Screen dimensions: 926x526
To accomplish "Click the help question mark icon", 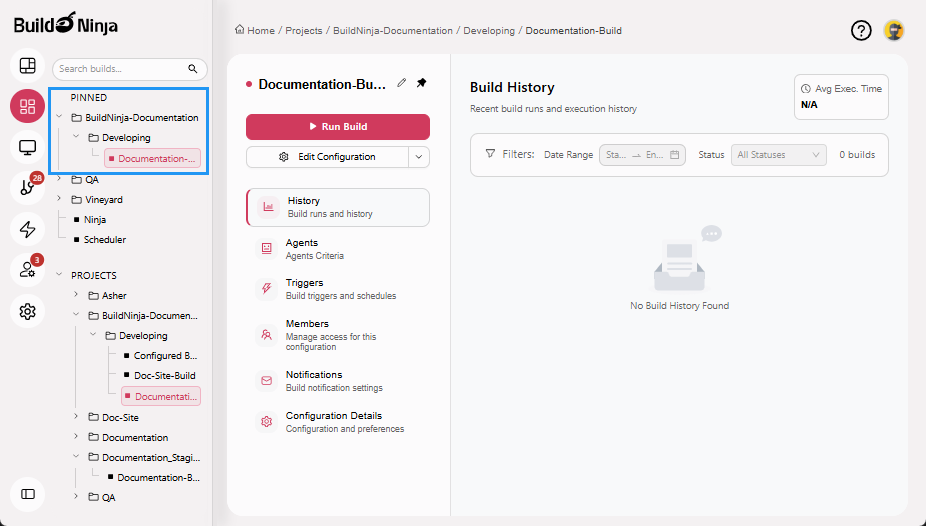I will click(x=861, y=30).
